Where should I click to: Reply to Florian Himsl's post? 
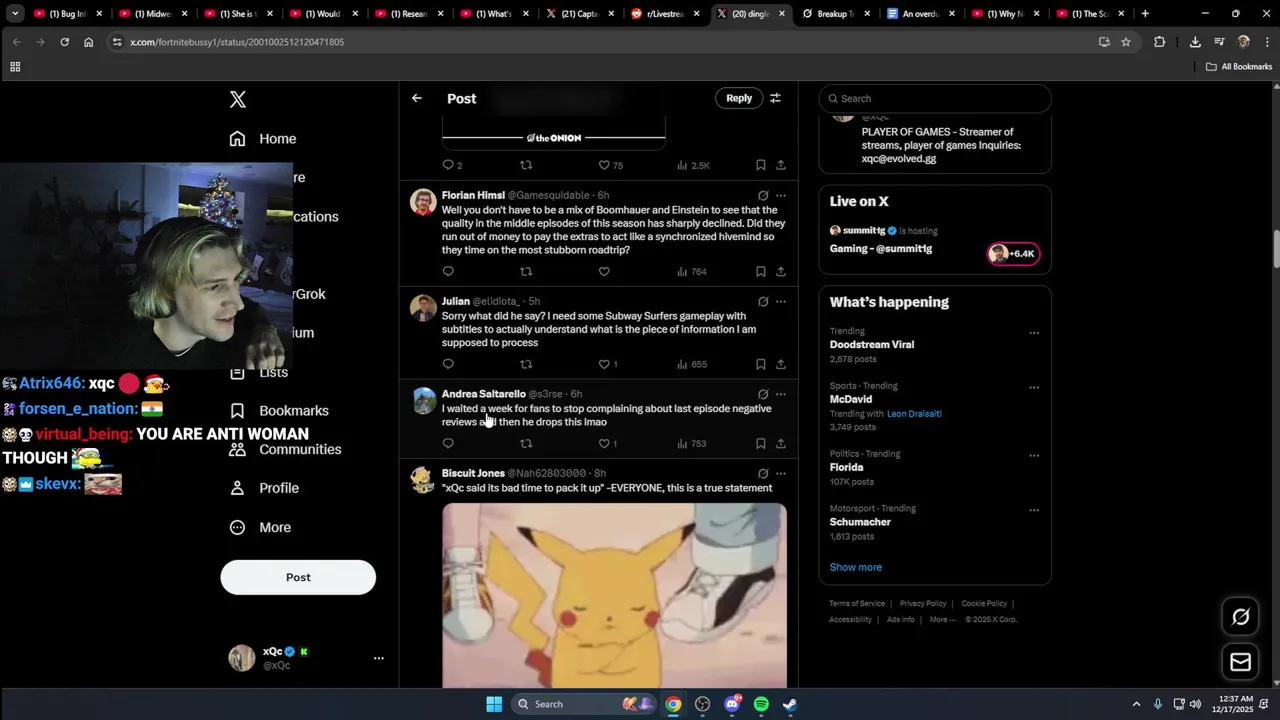(x=448, y=271)
